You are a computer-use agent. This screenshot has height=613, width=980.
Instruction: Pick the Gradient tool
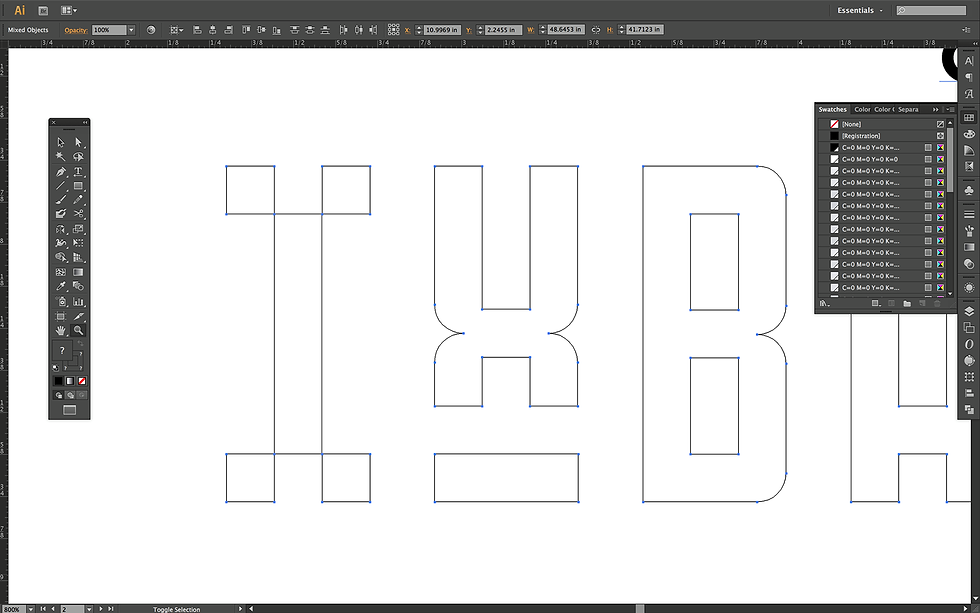click(78, 272)
